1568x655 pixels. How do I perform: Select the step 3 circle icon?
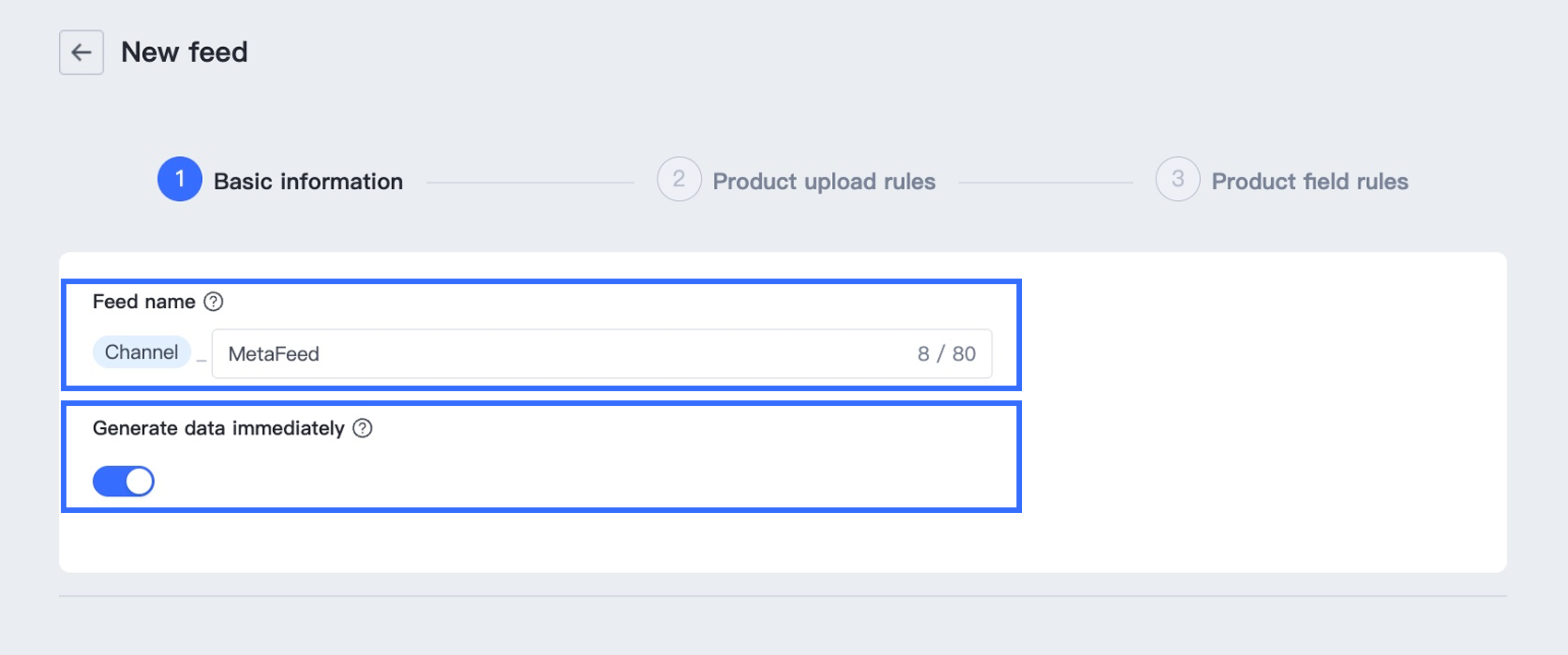[1178, 179]
